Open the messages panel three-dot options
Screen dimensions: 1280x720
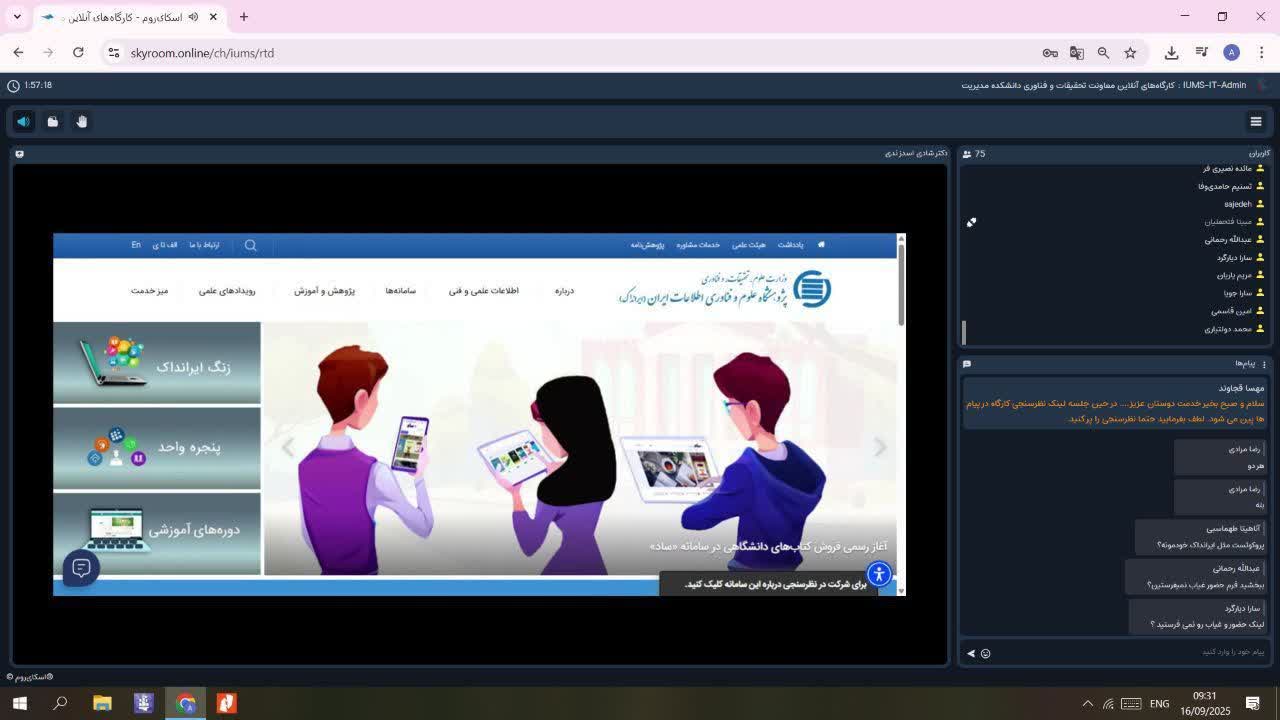click(1264, 364)
